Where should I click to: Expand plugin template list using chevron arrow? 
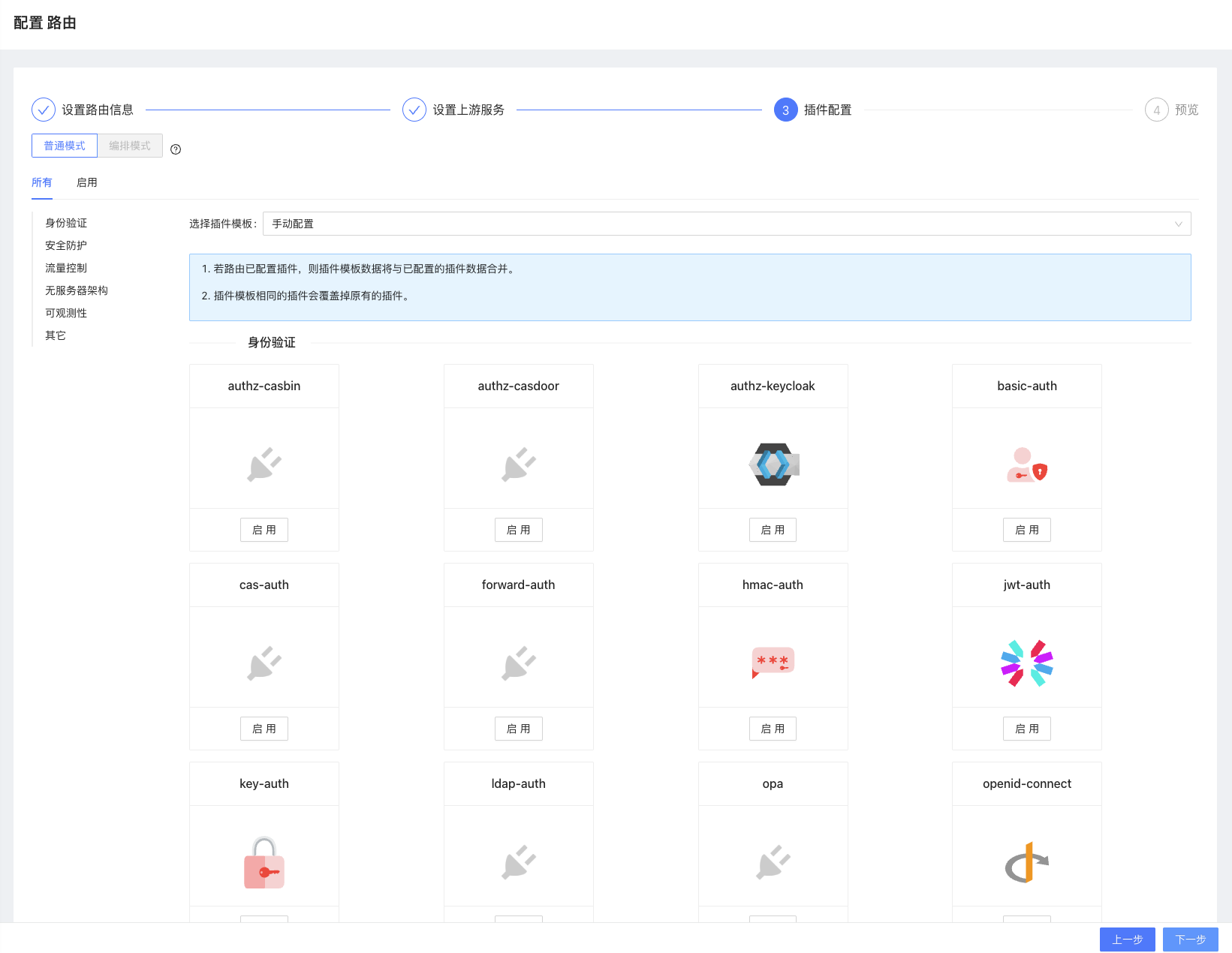point(1178,224)
